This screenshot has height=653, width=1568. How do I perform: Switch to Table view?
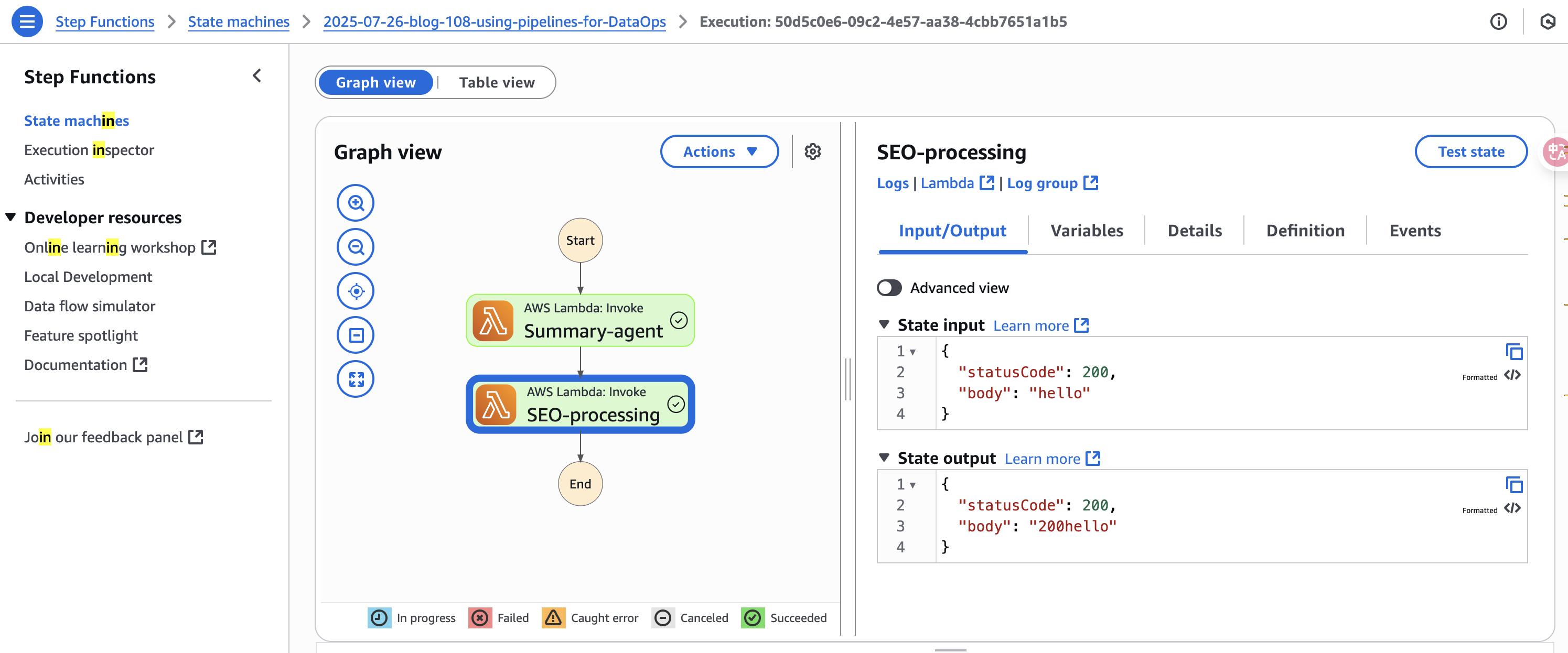(x=497, y=82)
